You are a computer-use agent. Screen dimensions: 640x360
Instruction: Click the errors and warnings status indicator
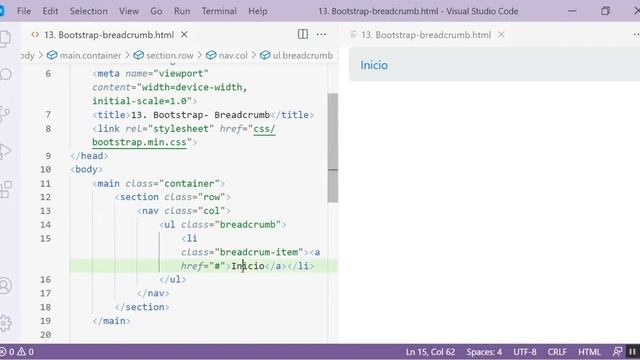17,352
